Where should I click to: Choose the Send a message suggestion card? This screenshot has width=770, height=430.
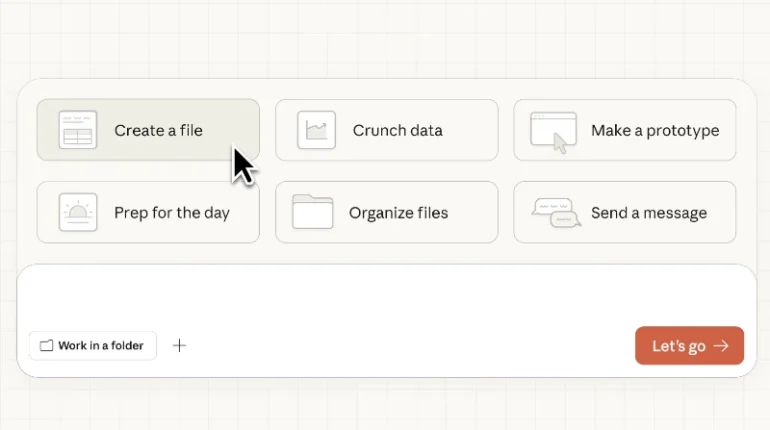pyautogui.click(x=624, y=212)
